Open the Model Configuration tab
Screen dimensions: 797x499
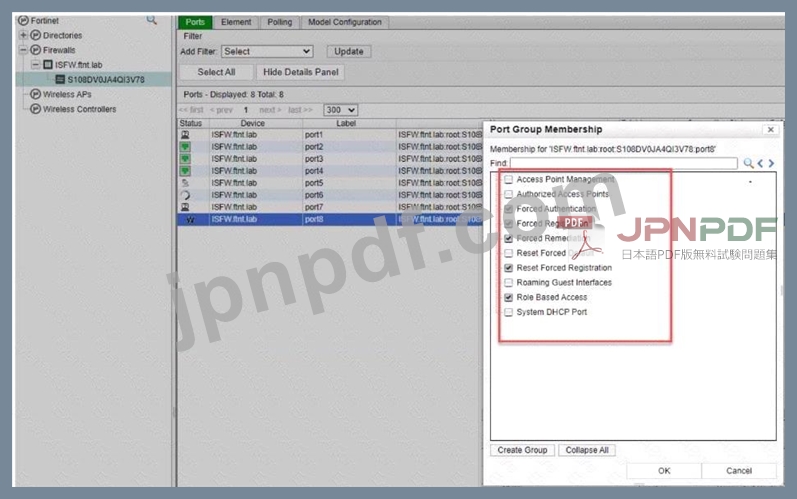coord(344,22)
